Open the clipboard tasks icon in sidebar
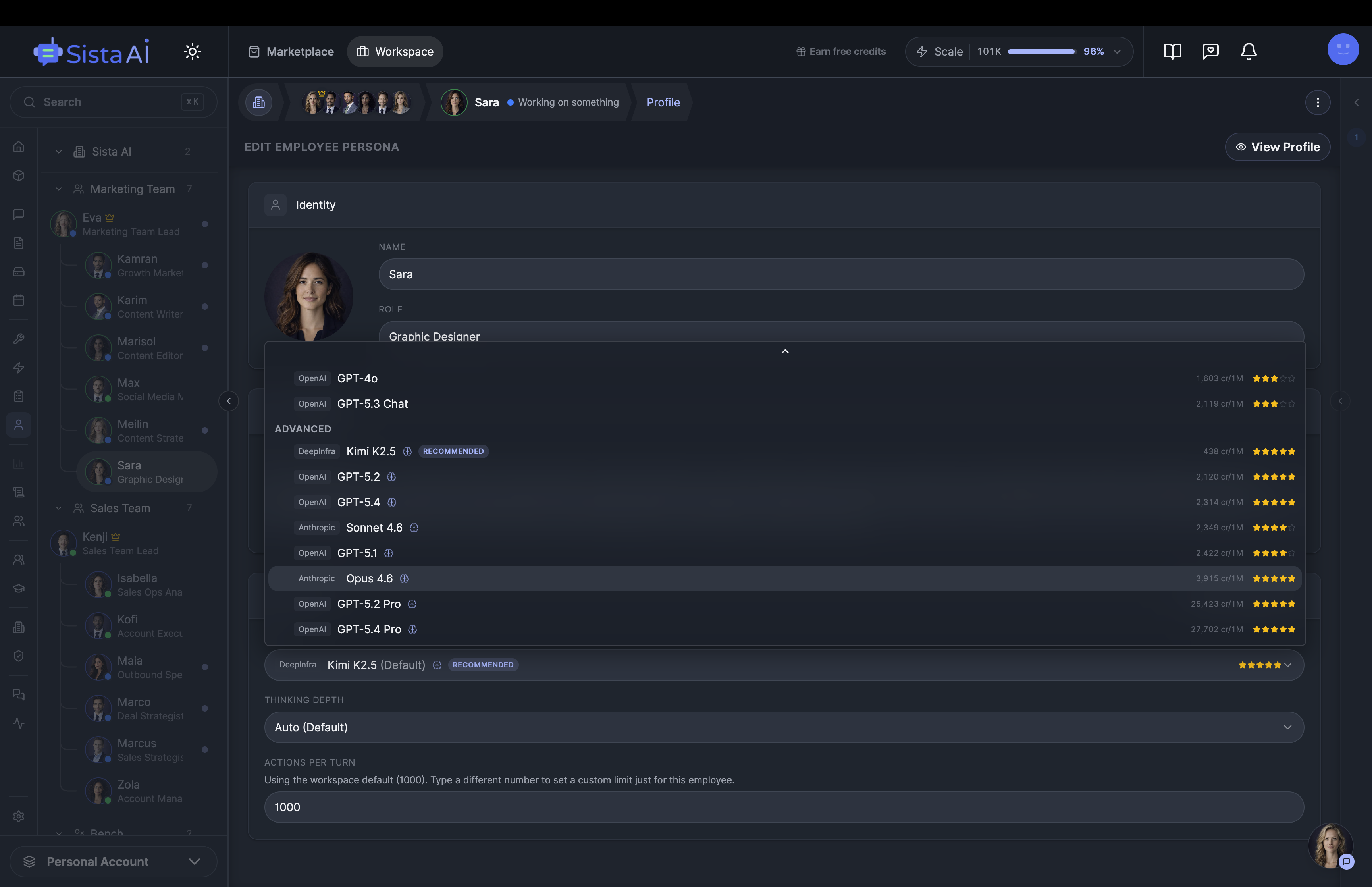The image size is (1372, 887). (x=18, y=396)
